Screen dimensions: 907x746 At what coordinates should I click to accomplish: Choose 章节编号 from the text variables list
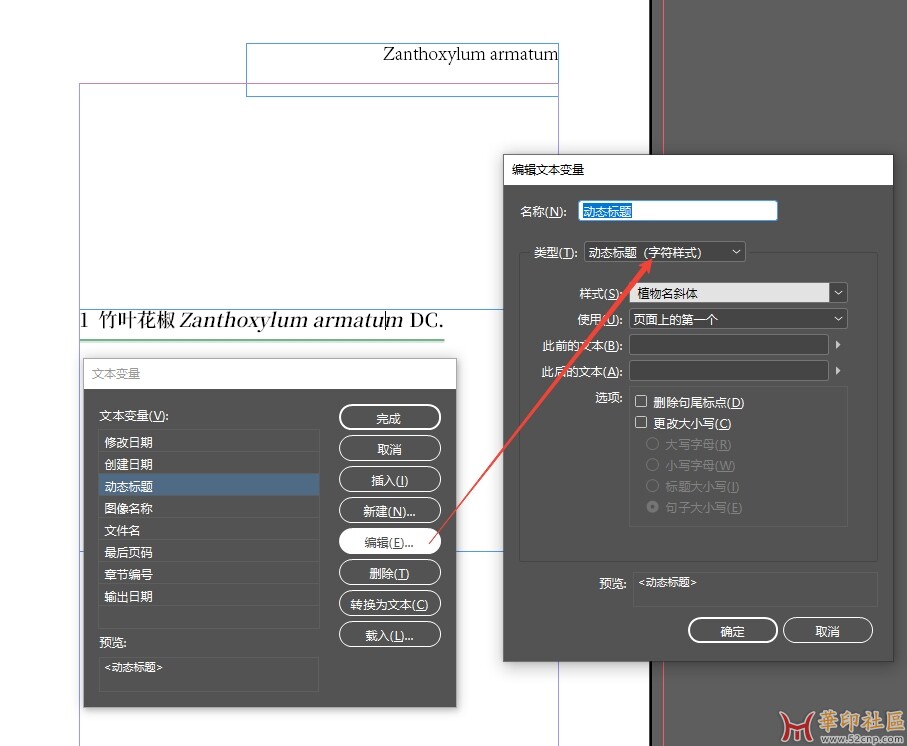209,574
